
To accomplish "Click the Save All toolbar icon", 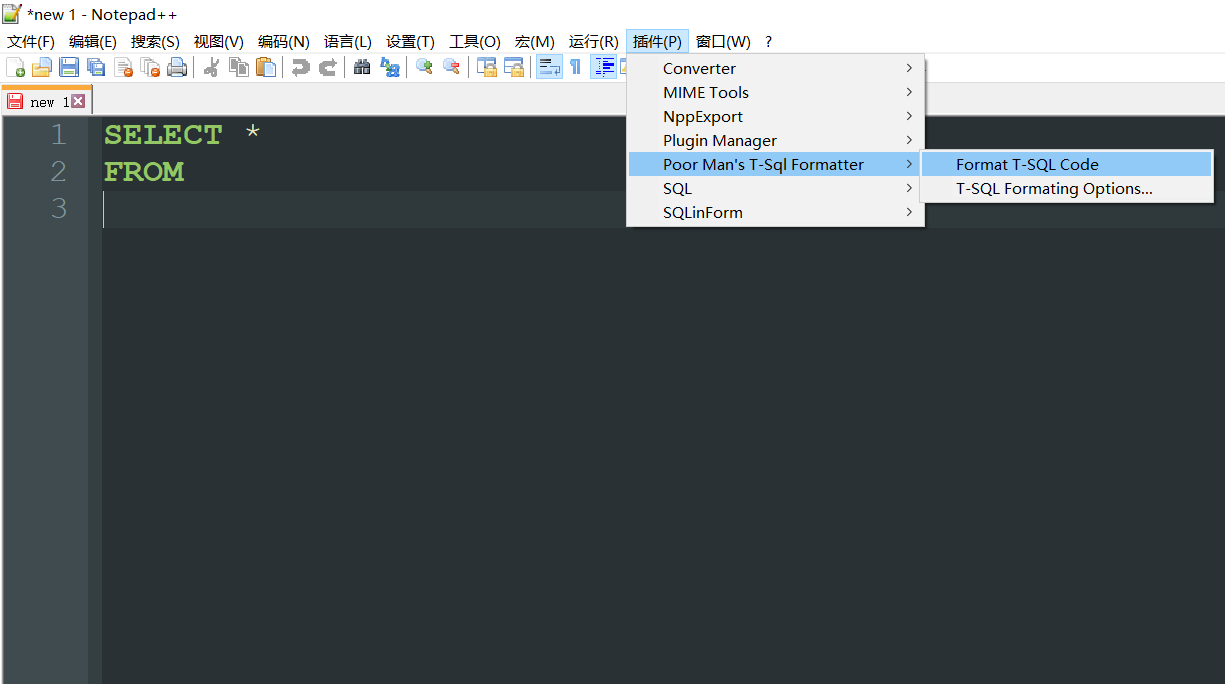I will [x=96, y=67].
